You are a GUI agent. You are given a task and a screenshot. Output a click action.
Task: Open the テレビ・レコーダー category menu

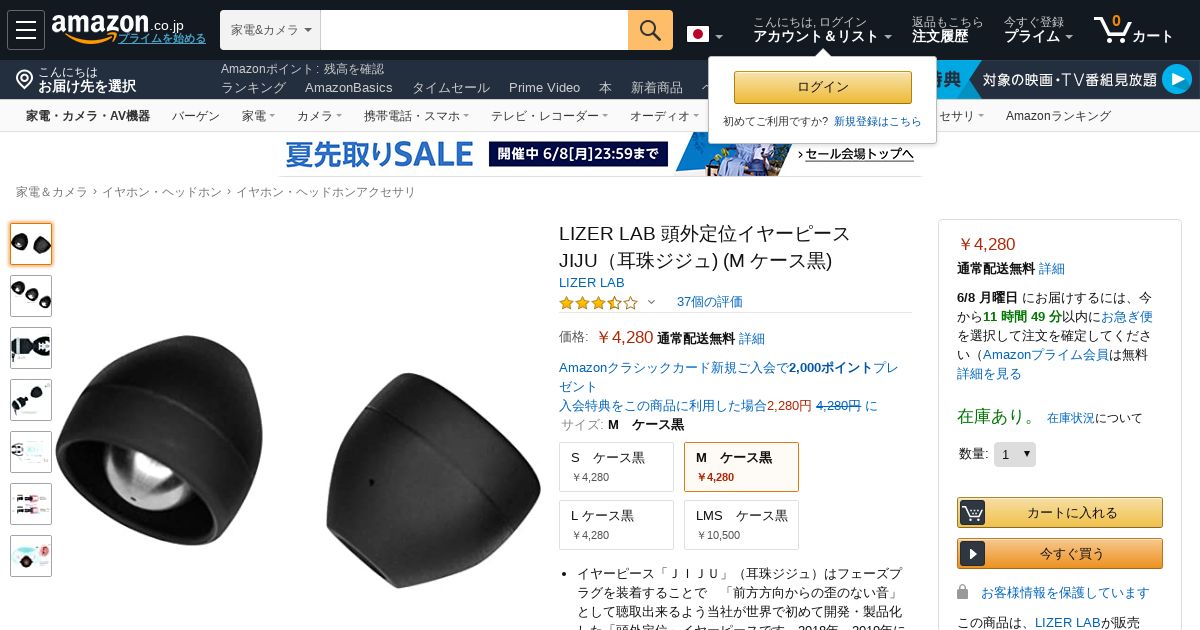pyautogui.click(x=549, y=116)
